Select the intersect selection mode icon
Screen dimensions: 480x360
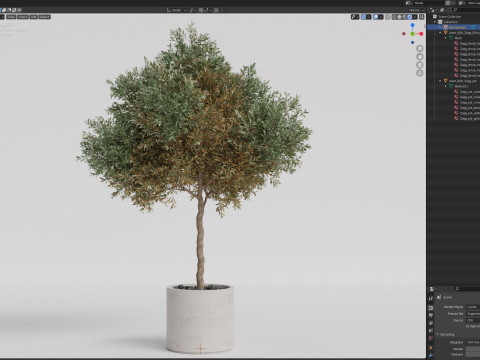pyautogui.click(x=19, y=10)
